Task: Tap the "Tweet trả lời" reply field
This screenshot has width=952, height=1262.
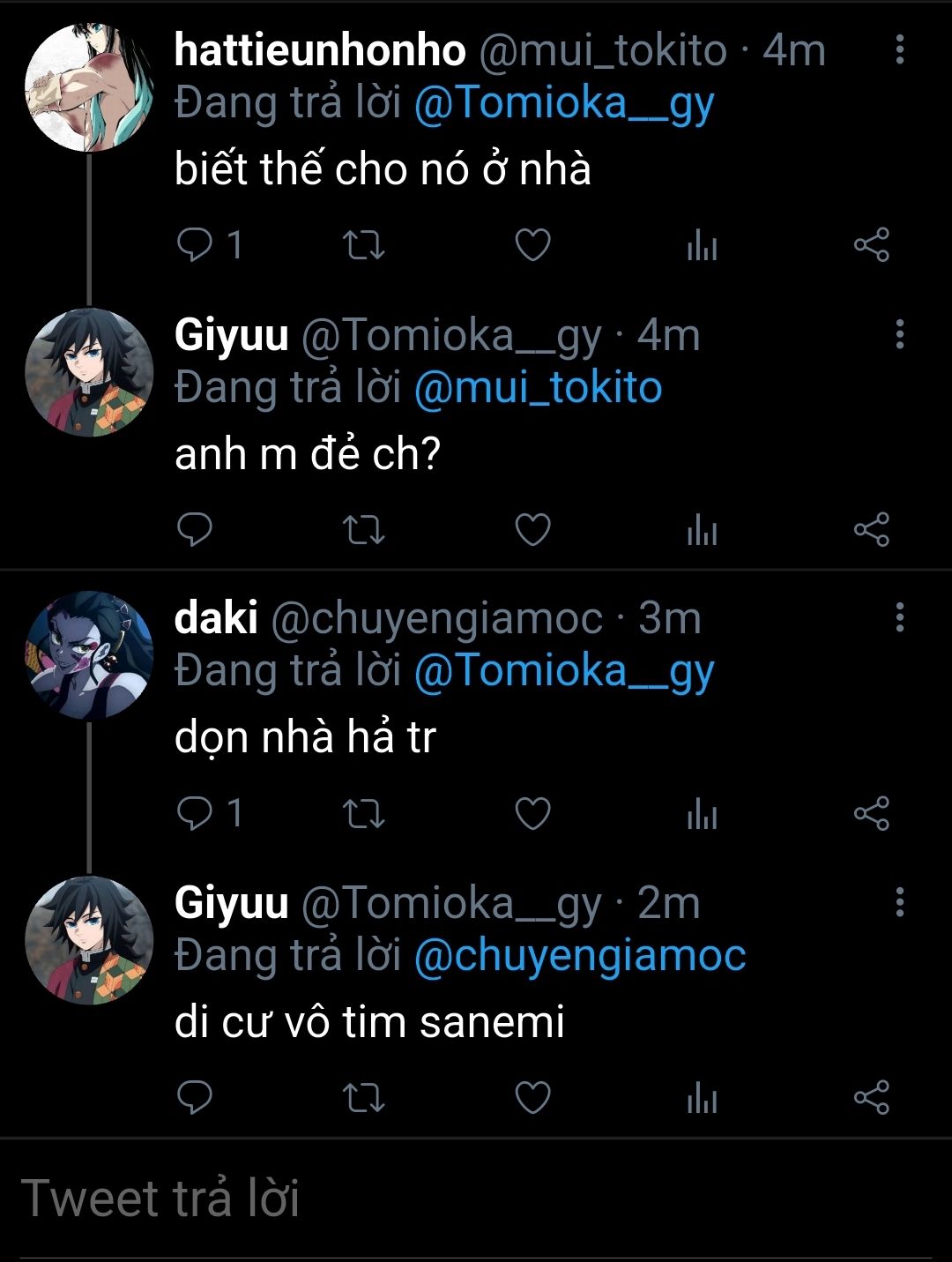Action: (476, 1199)
